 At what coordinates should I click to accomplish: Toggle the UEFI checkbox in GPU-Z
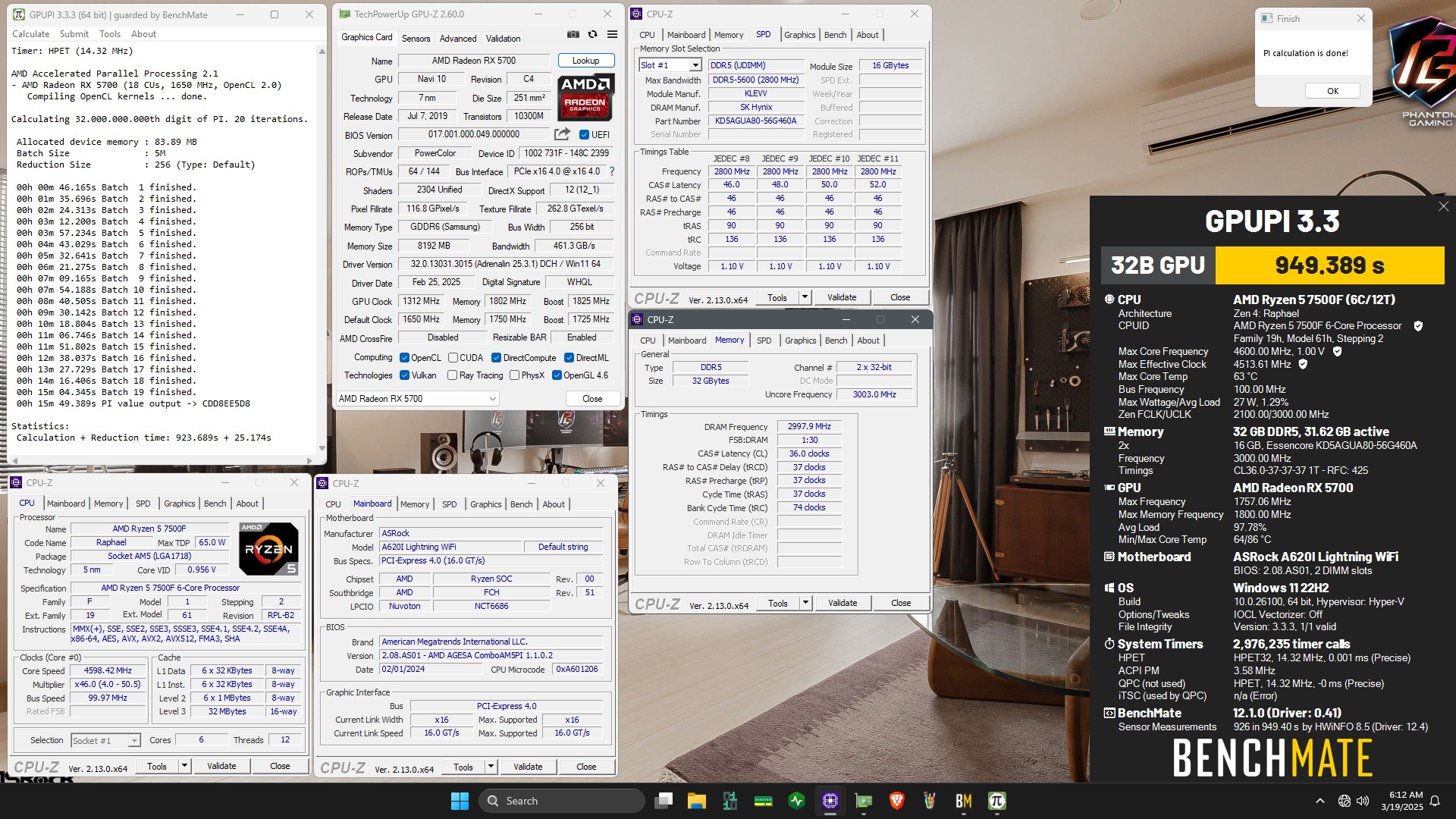(584, 135)
